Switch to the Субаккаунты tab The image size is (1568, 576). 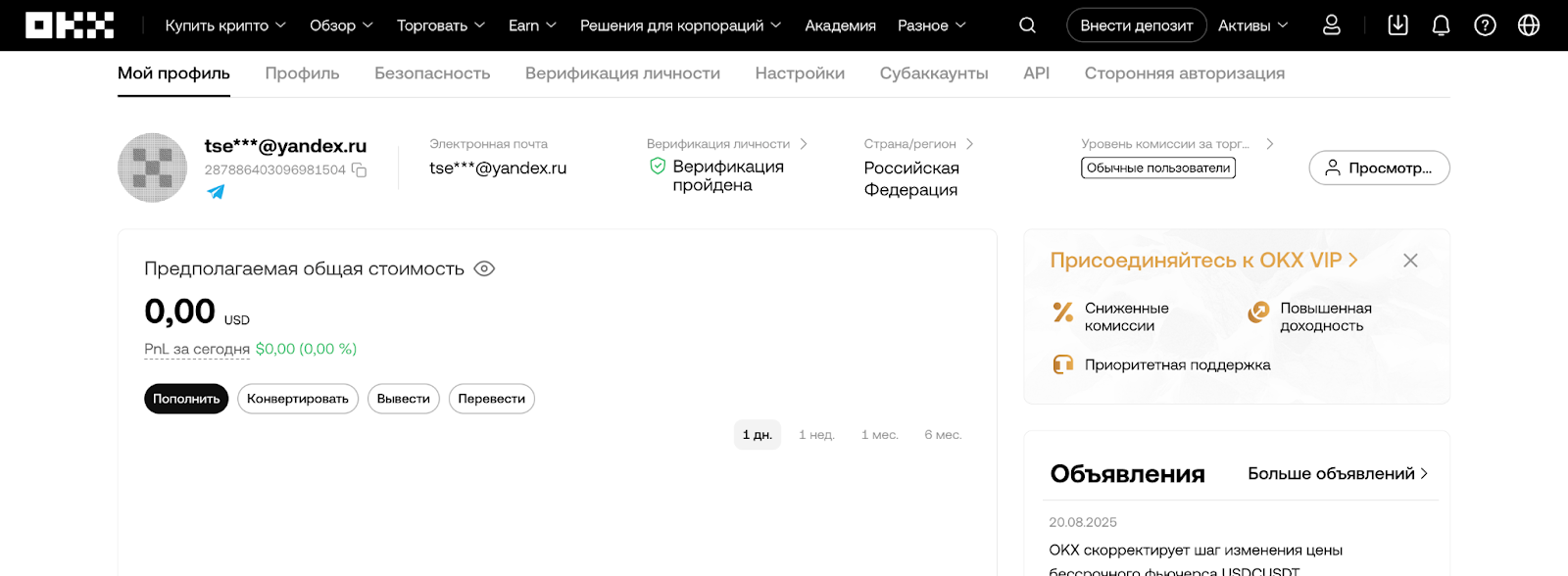click(x=934, y=73)
